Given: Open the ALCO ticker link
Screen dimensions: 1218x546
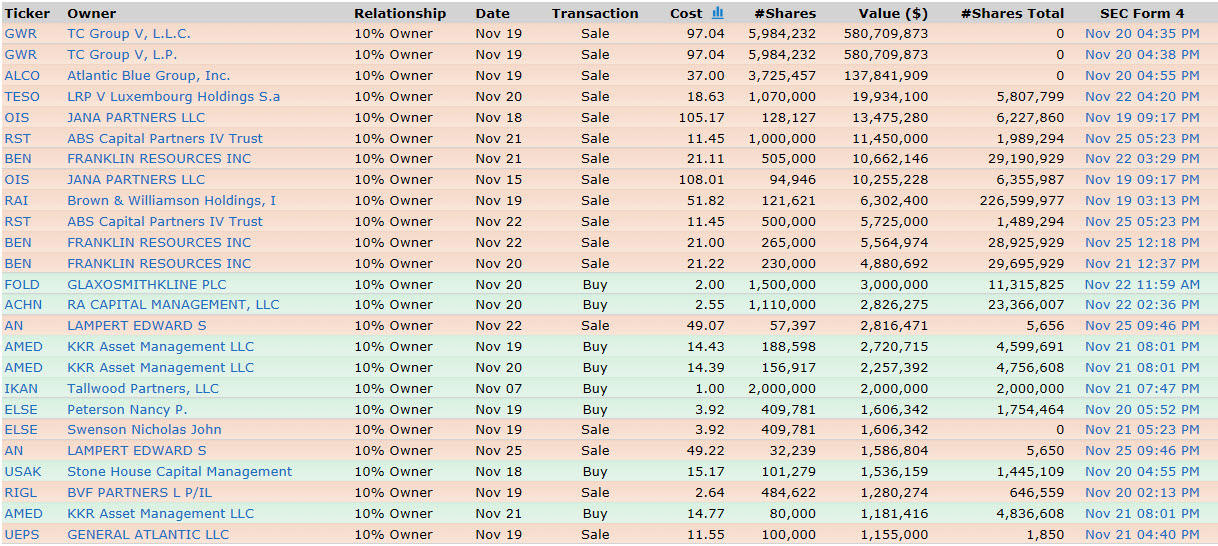Looking at the screenshot, I should 22,76.
